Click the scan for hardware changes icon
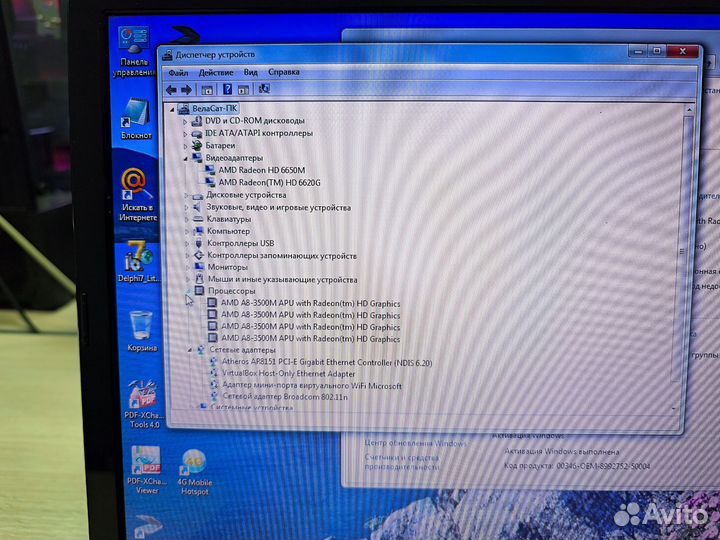The image size is (720, 540). (264, 89)
